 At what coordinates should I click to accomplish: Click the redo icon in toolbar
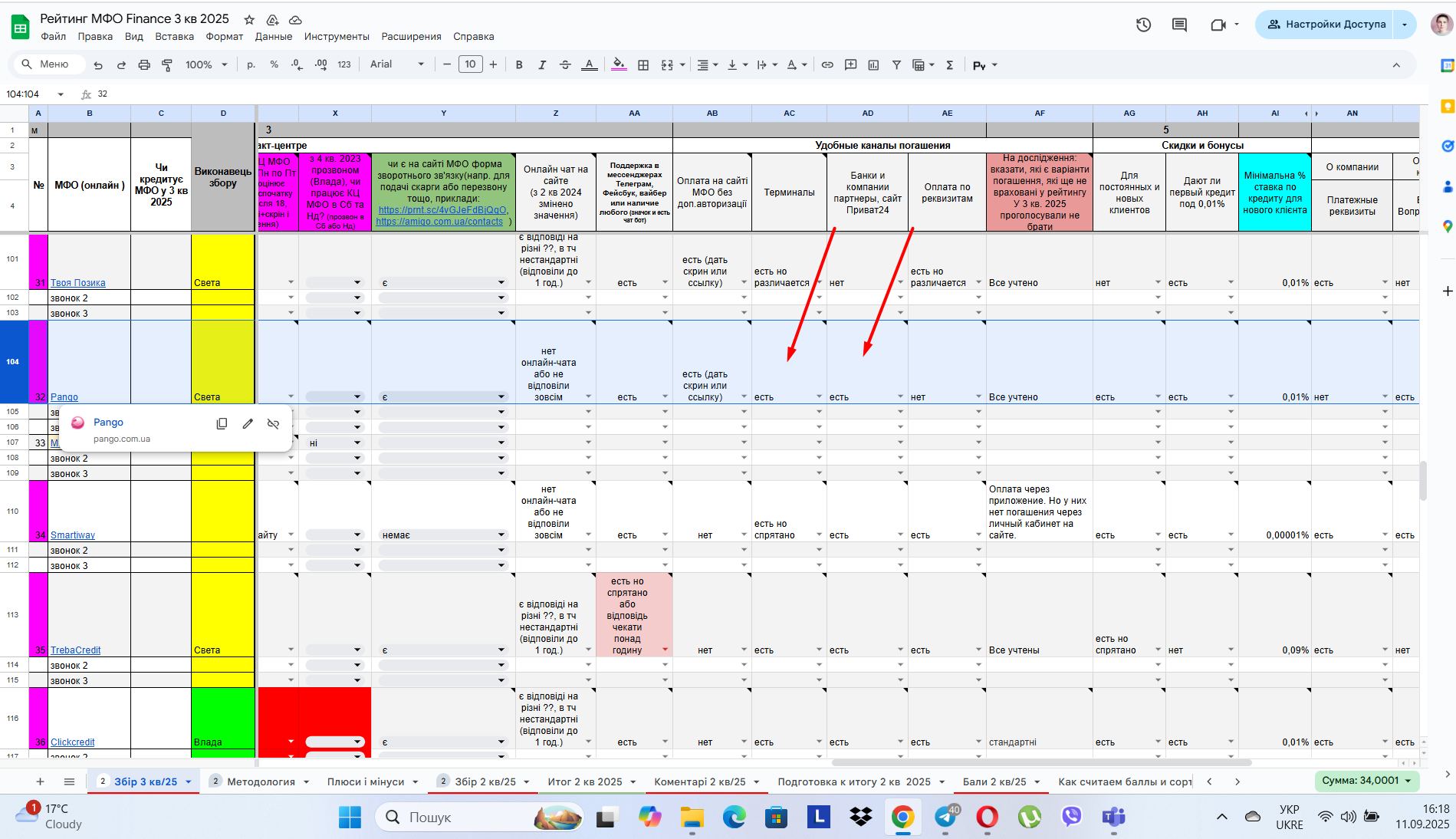coord(121,65)
